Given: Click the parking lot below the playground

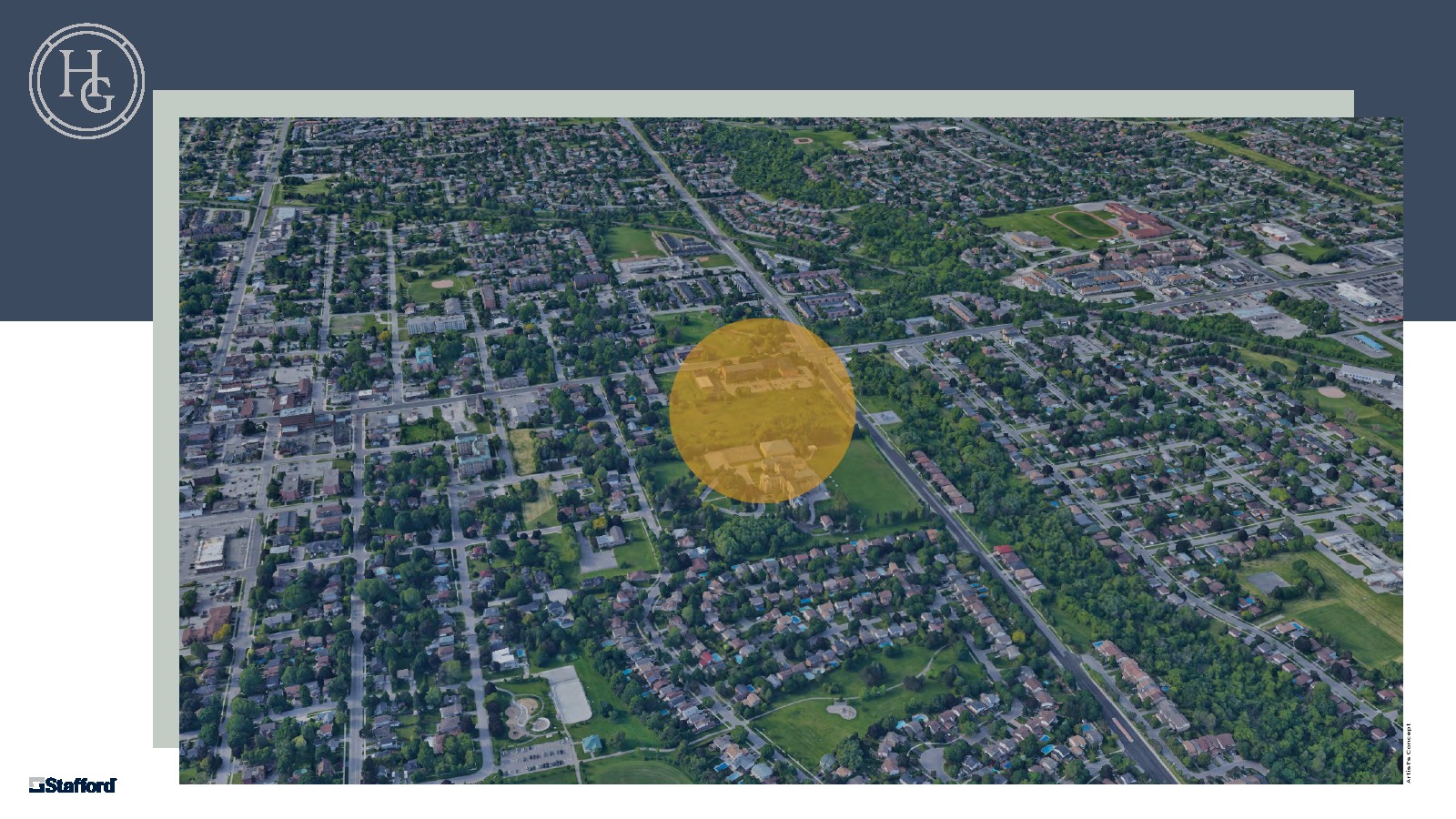Looking at the screenshot, I should tap(537, 756).
